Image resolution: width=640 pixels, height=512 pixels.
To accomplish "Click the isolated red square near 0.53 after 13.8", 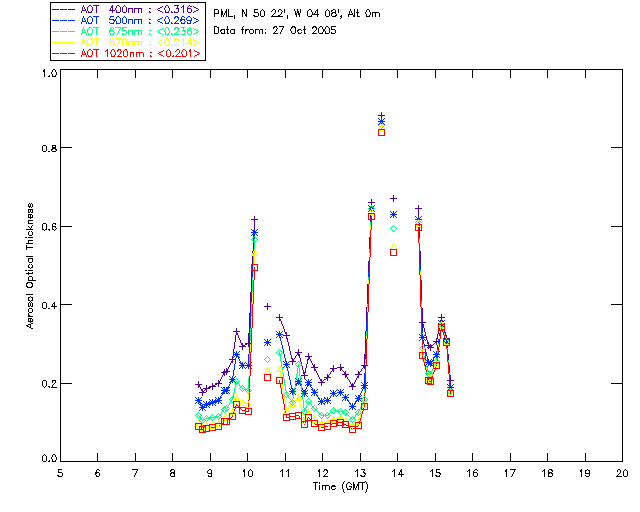I will 393,252.
